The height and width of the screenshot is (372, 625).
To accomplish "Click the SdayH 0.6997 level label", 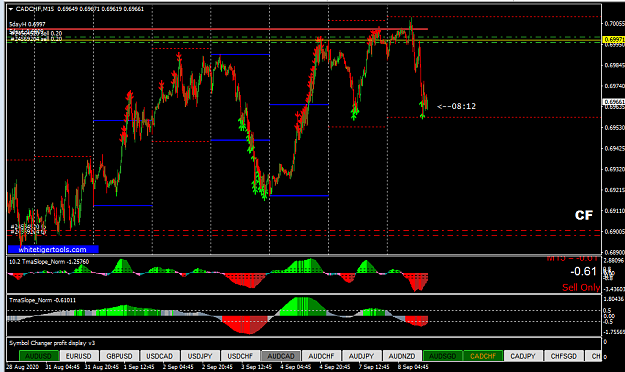I will pos(27,24).
